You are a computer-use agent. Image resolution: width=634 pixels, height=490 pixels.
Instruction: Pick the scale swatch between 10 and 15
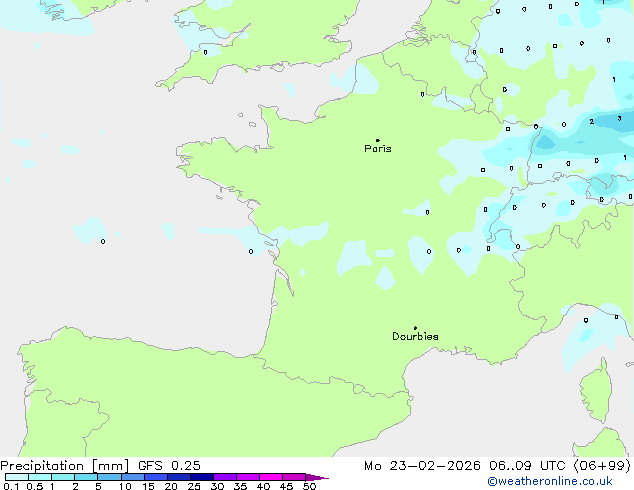pos(134,478)
